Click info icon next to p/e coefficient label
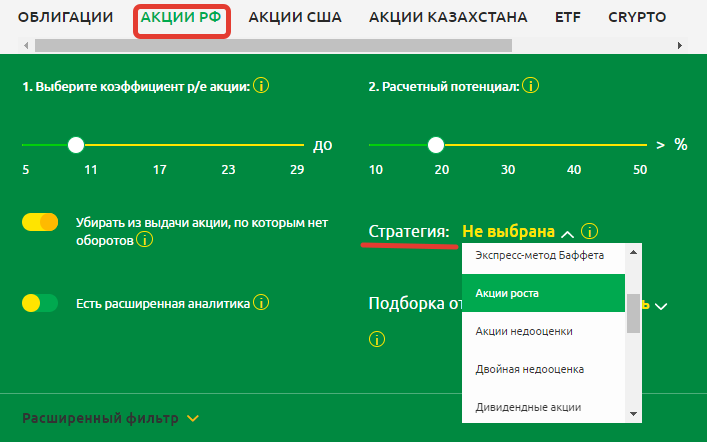The image size is (707, 442). pos(261,86)
